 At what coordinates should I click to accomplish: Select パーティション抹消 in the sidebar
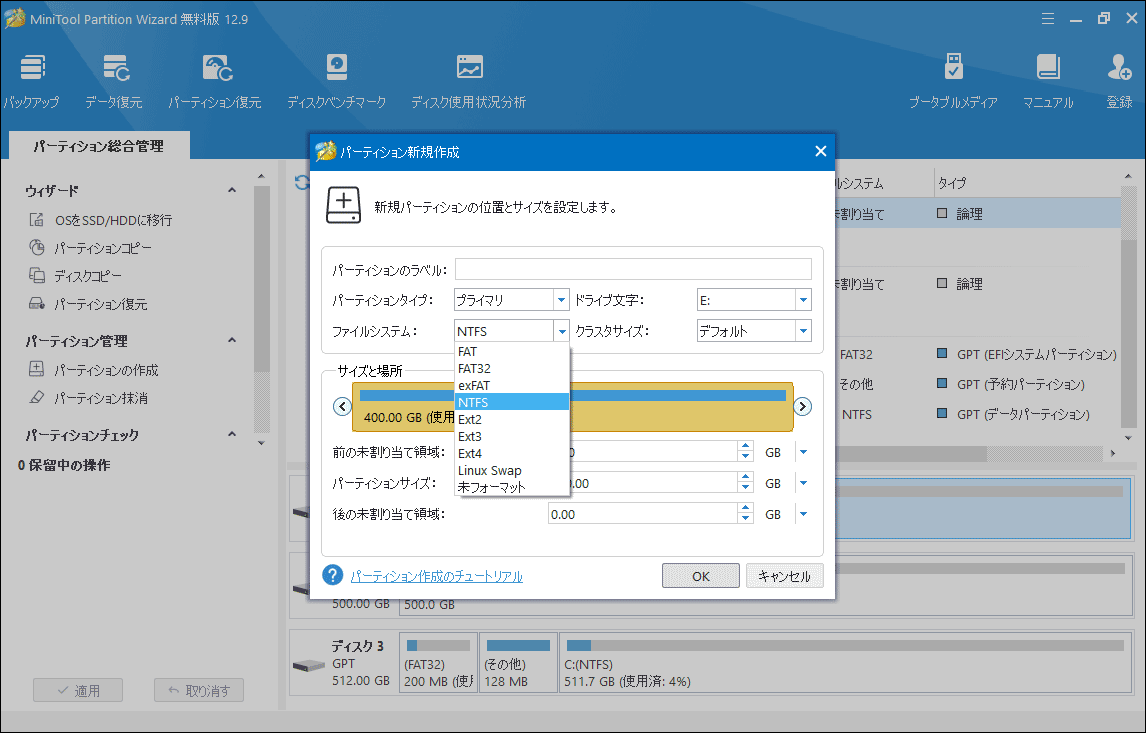tap(101, 398)
